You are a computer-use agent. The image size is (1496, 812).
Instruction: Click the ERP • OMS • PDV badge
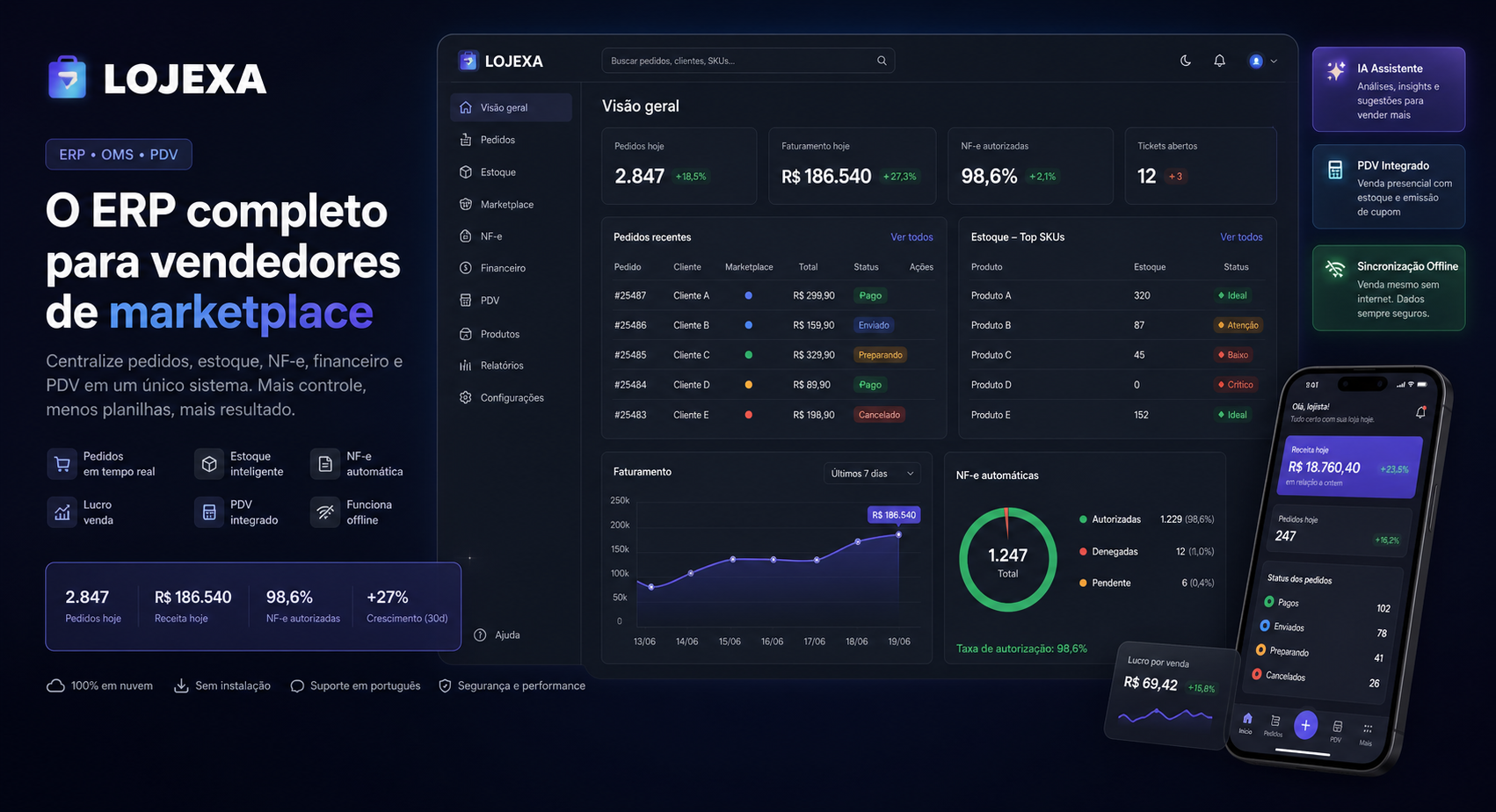point(119,155)
